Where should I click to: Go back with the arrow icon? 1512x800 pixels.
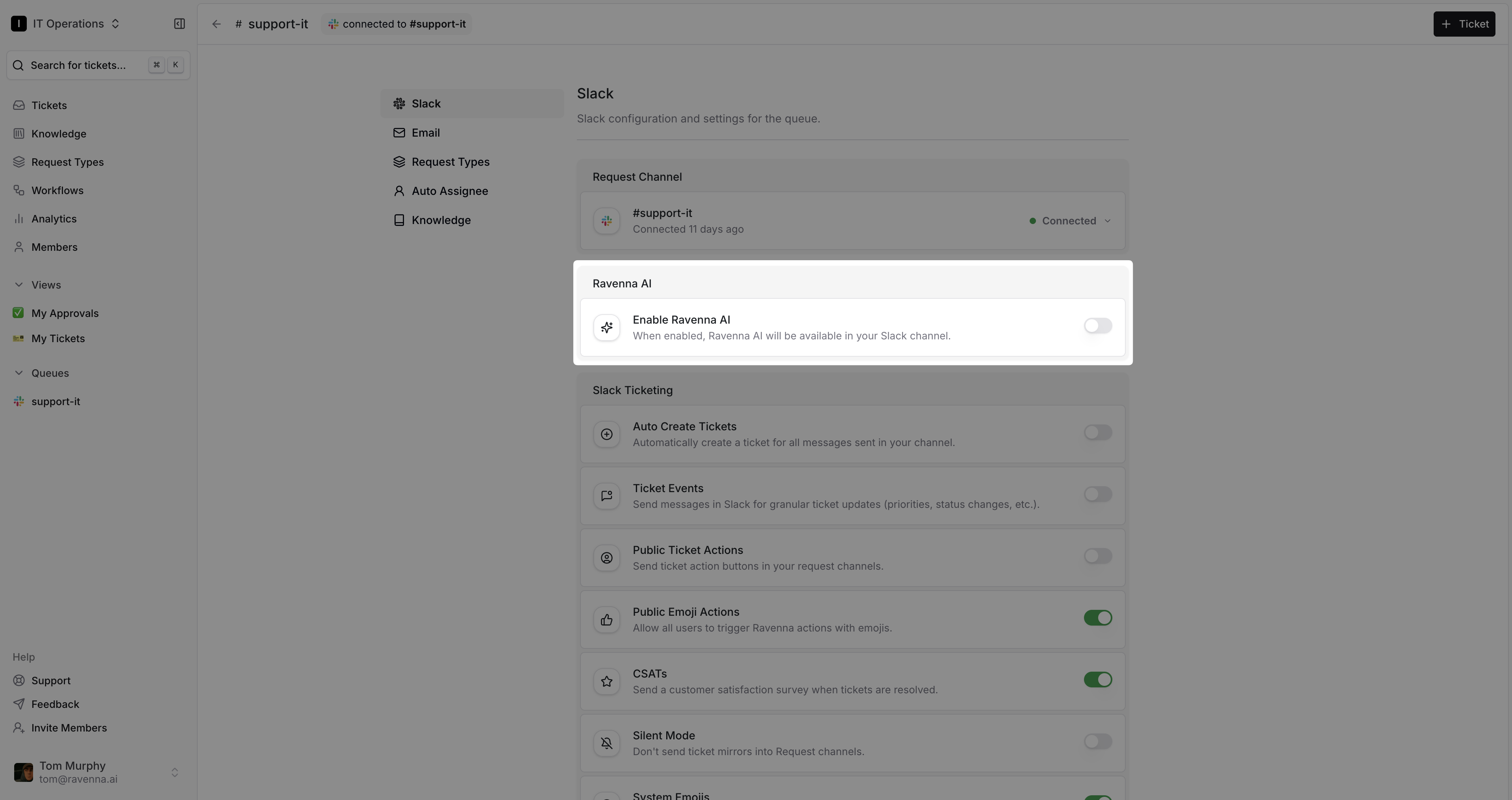coord(216,24)
